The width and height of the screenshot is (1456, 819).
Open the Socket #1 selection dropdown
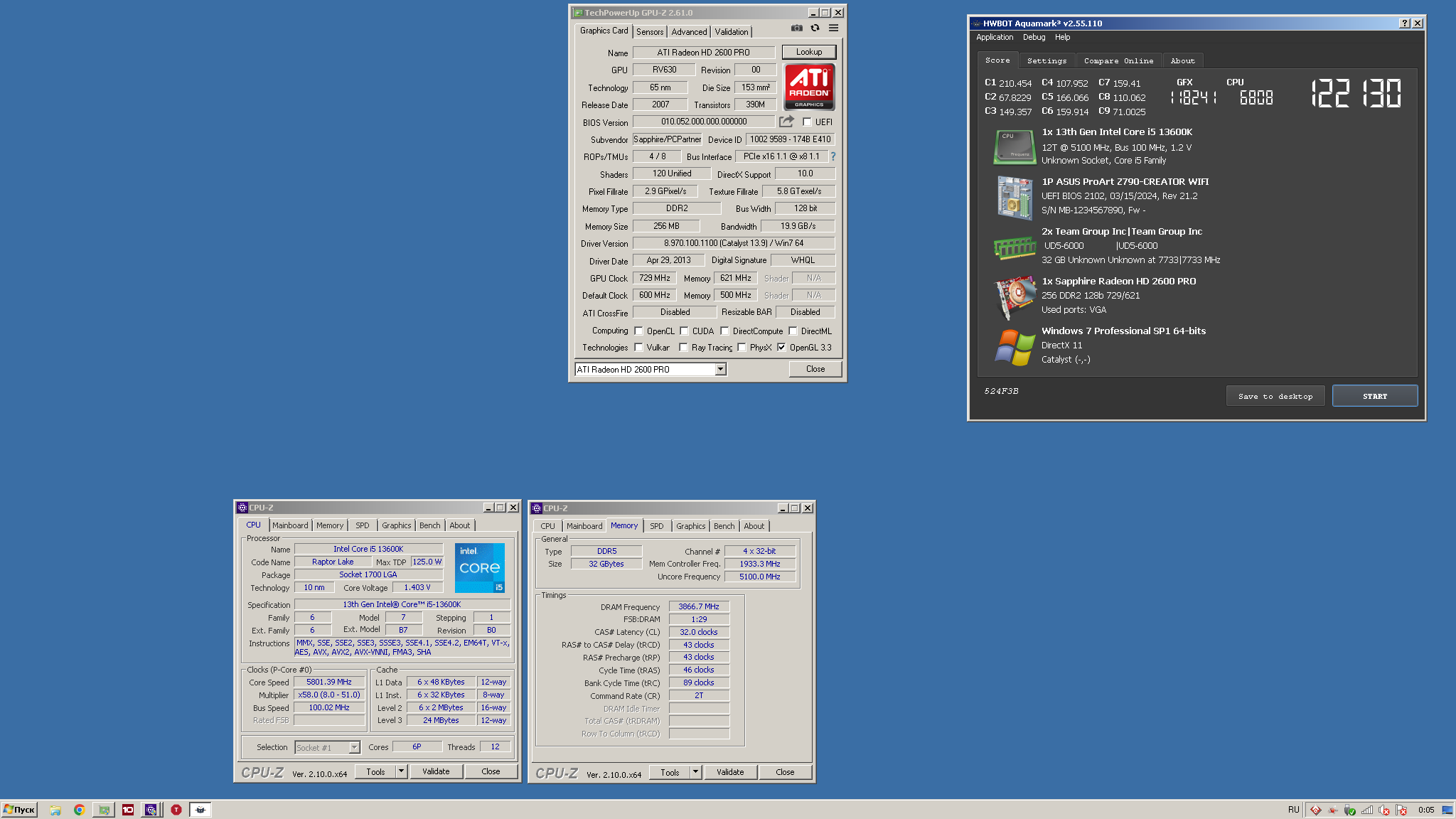pos(354,747)
